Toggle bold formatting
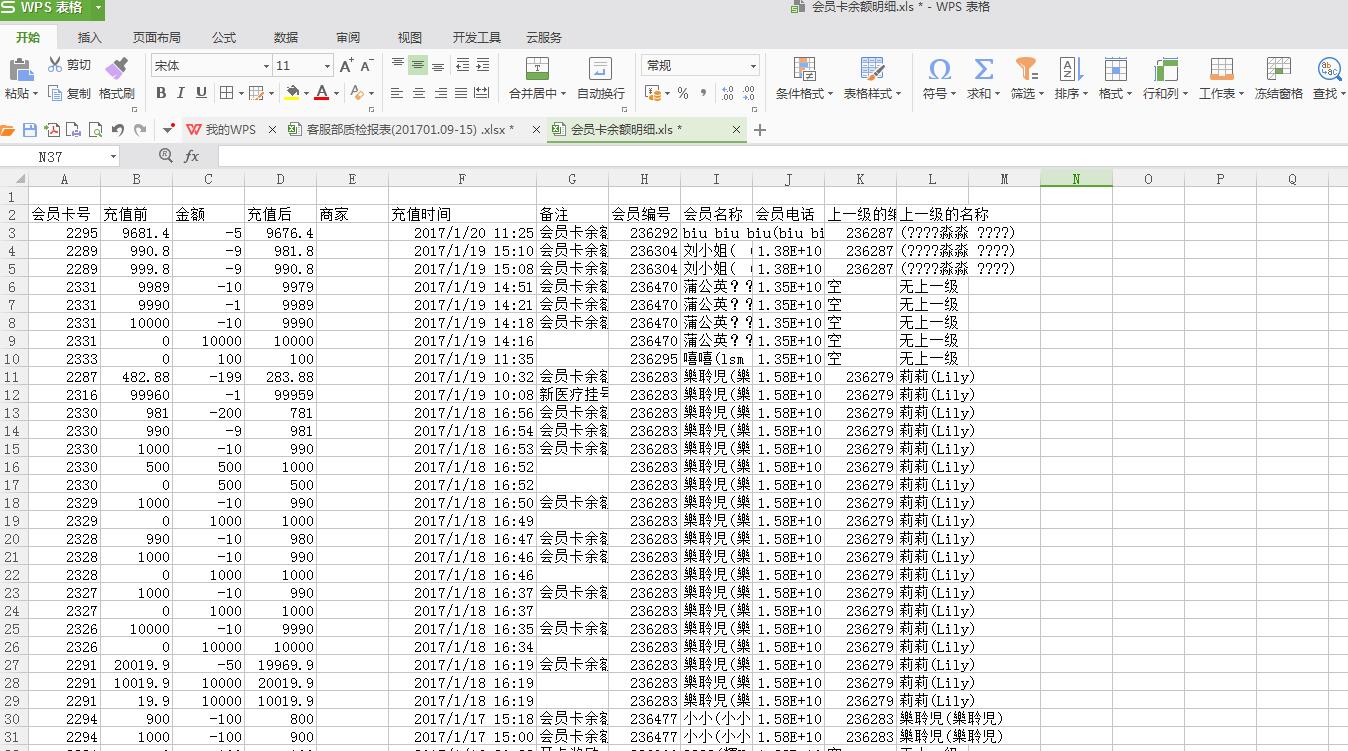Image resolution: width=1348 pixels, height=751 pixels. [x=161, y=93]
